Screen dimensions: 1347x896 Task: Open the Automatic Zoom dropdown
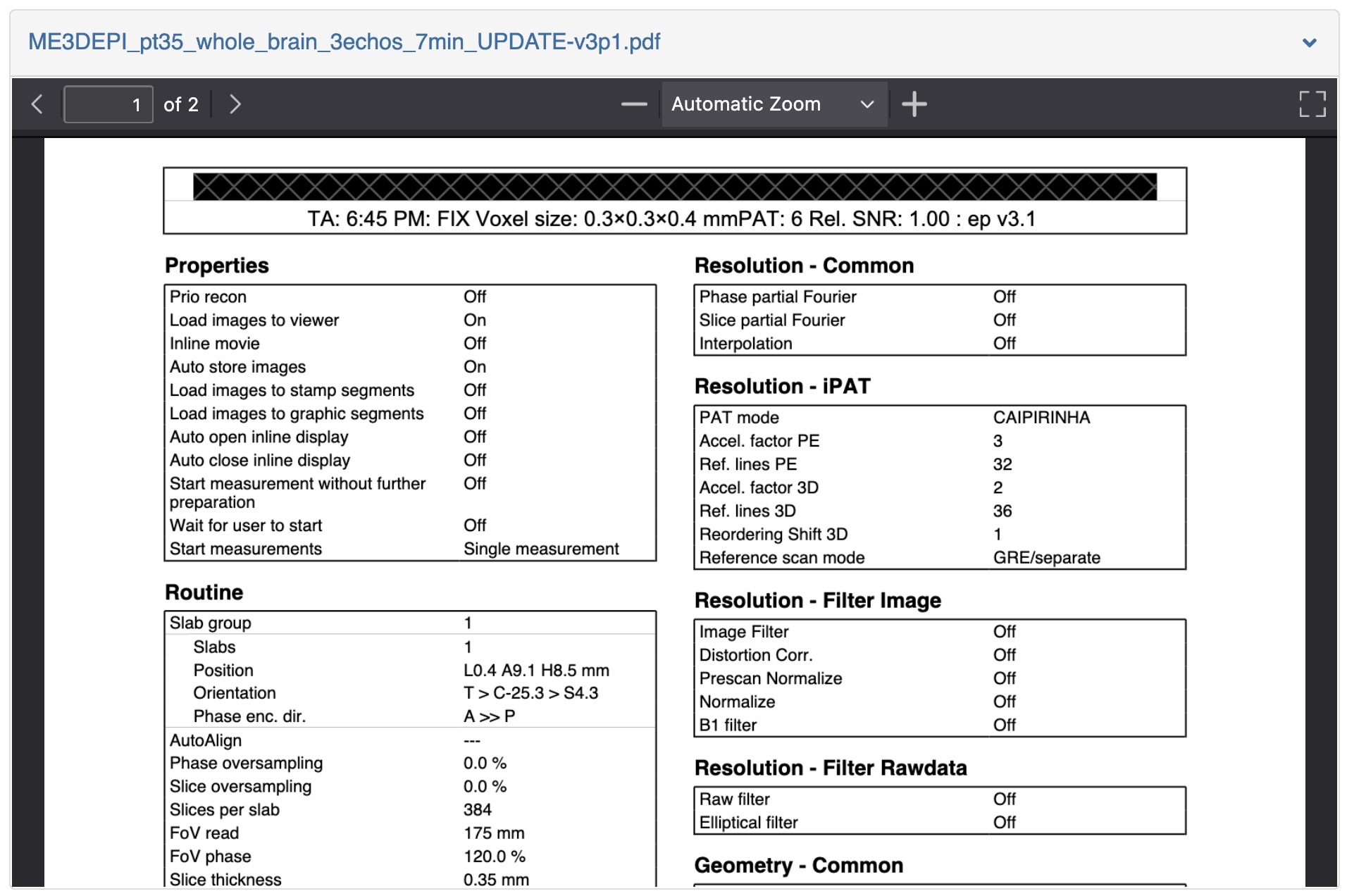[773, 104]
